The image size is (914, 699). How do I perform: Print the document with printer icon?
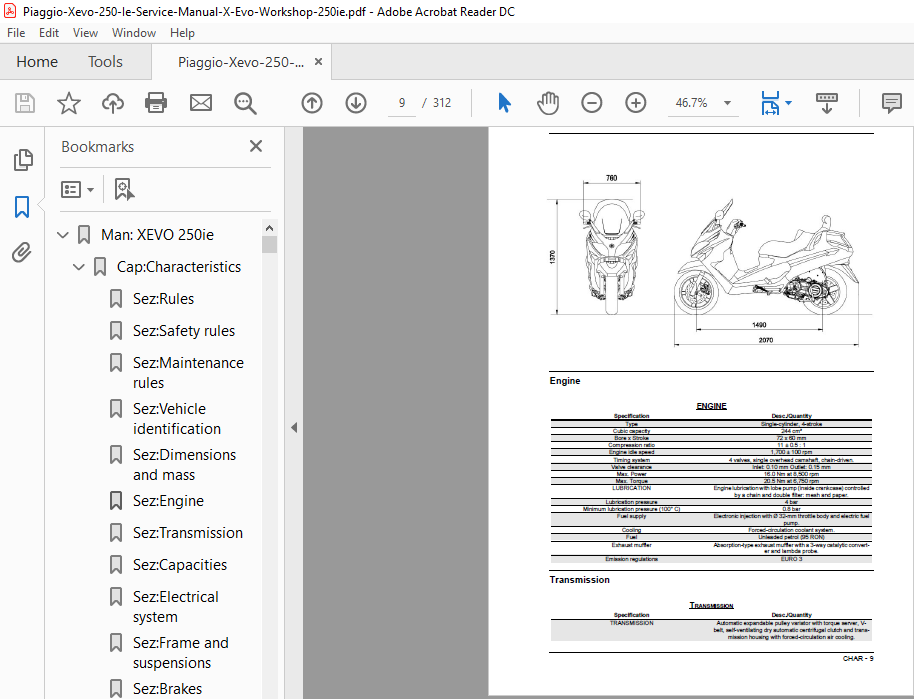click(156, 103)
